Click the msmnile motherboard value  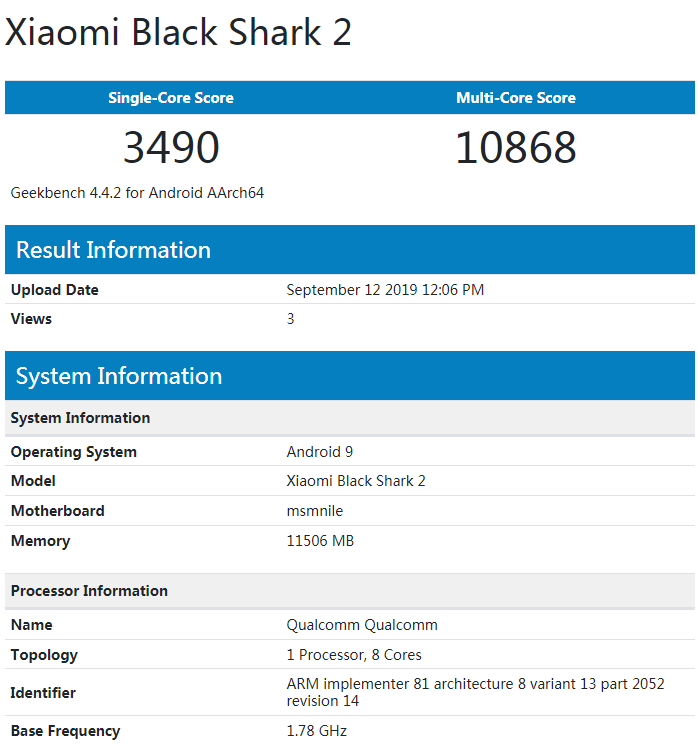(315, 511)
